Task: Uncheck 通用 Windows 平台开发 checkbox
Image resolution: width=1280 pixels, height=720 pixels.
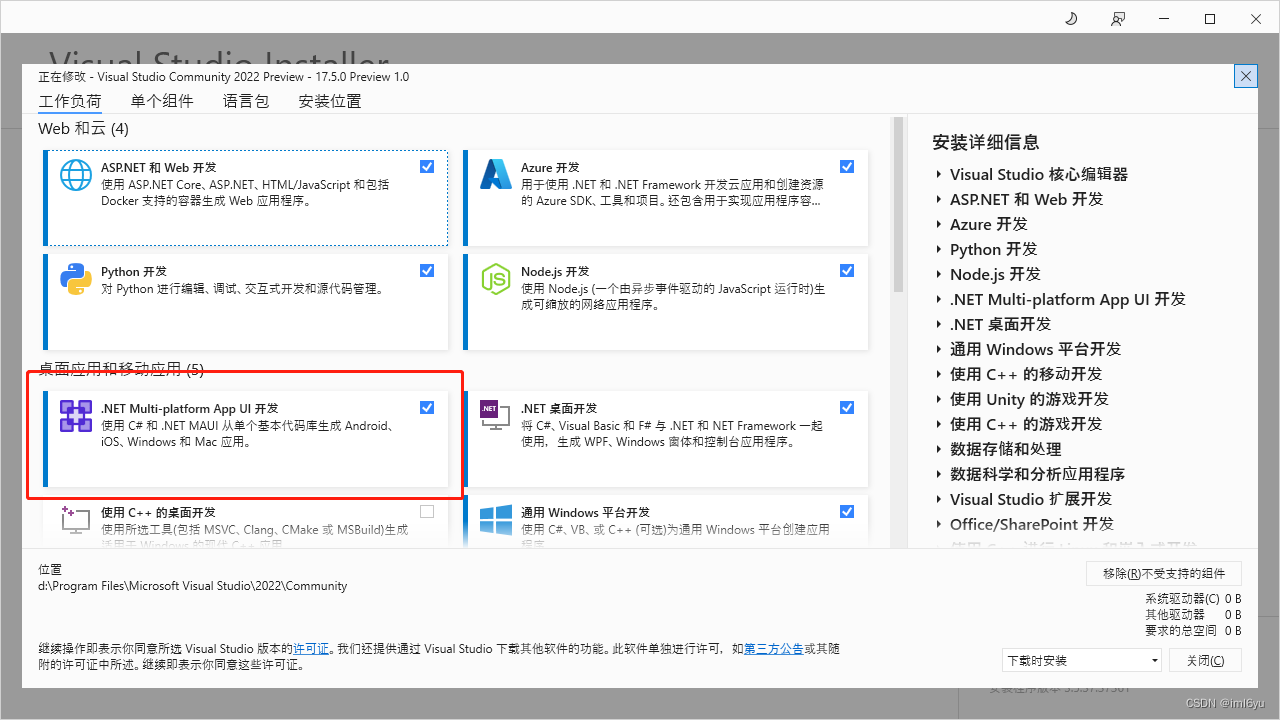Action: (x=847, y=511)
